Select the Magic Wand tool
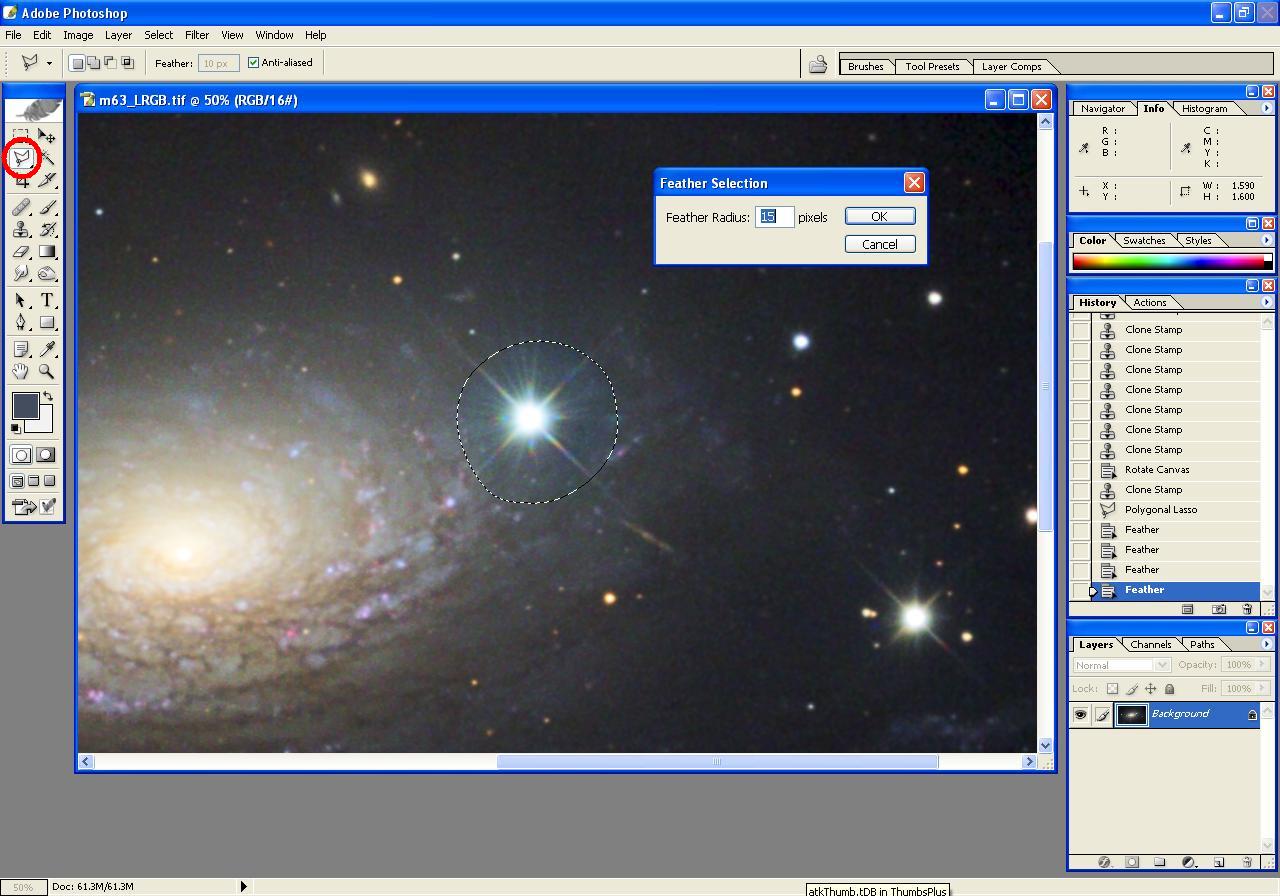This screenshot has height=896, width=1280. [x=47, y=158]
